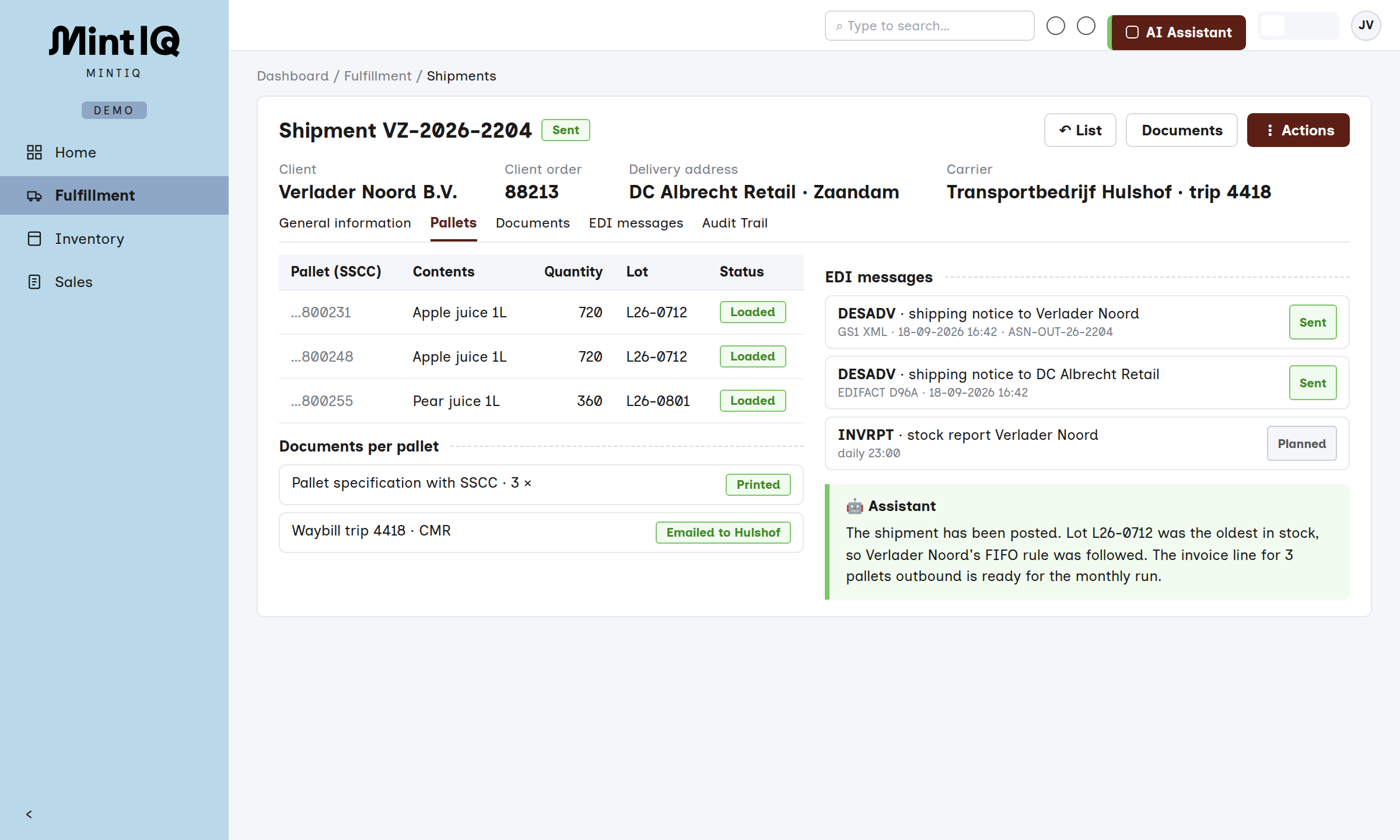1400x840 pixels.
Task: Switch to the Documents tab
Action: click(x=533, y=223)
